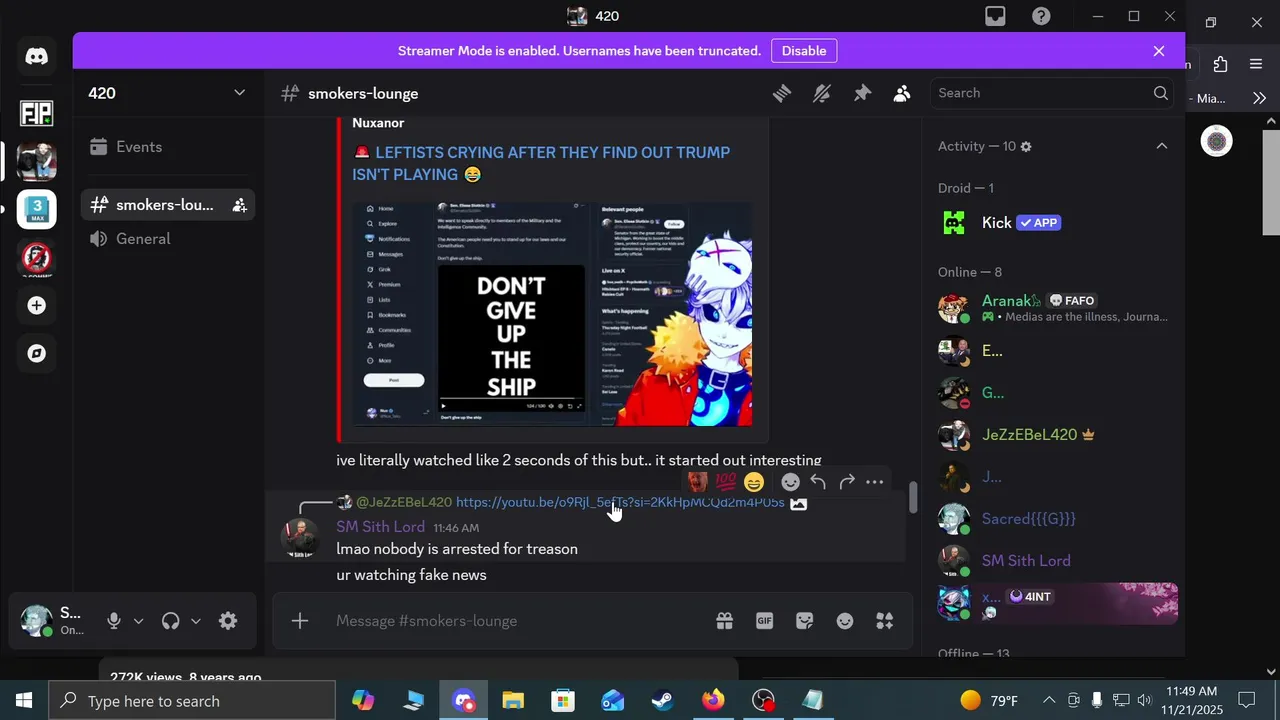Open headphone output options dropdown
Image resolution: width=1280 pixels, height=720 pixels.
point(195,621)
